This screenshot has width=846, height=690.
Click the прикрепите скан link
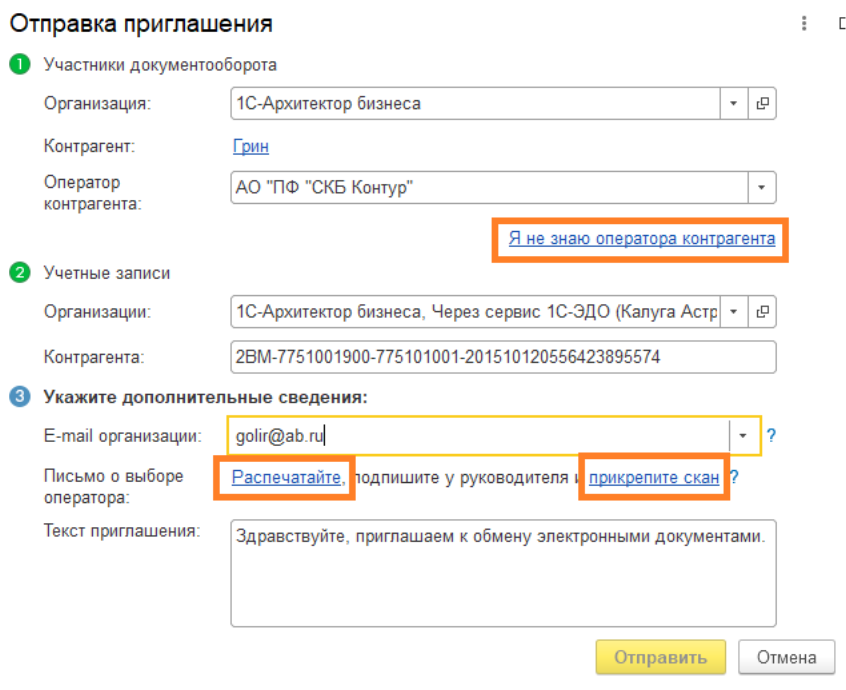click(654, 478)
